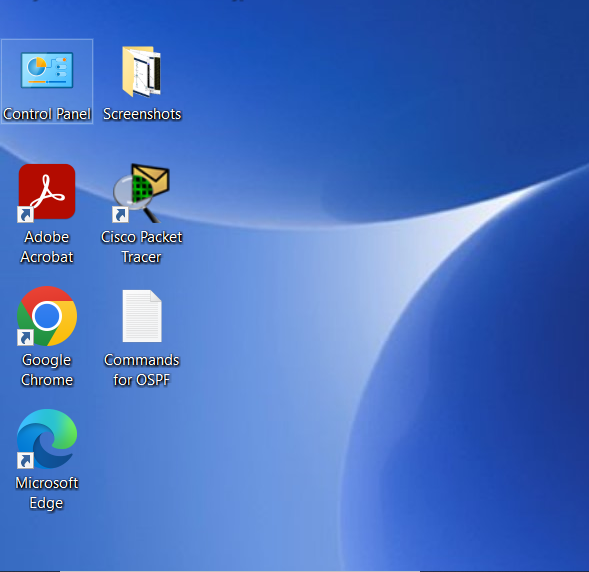
Task: Click the shortcut arrow overlay on Google Chrome
Action: point(26,338)
